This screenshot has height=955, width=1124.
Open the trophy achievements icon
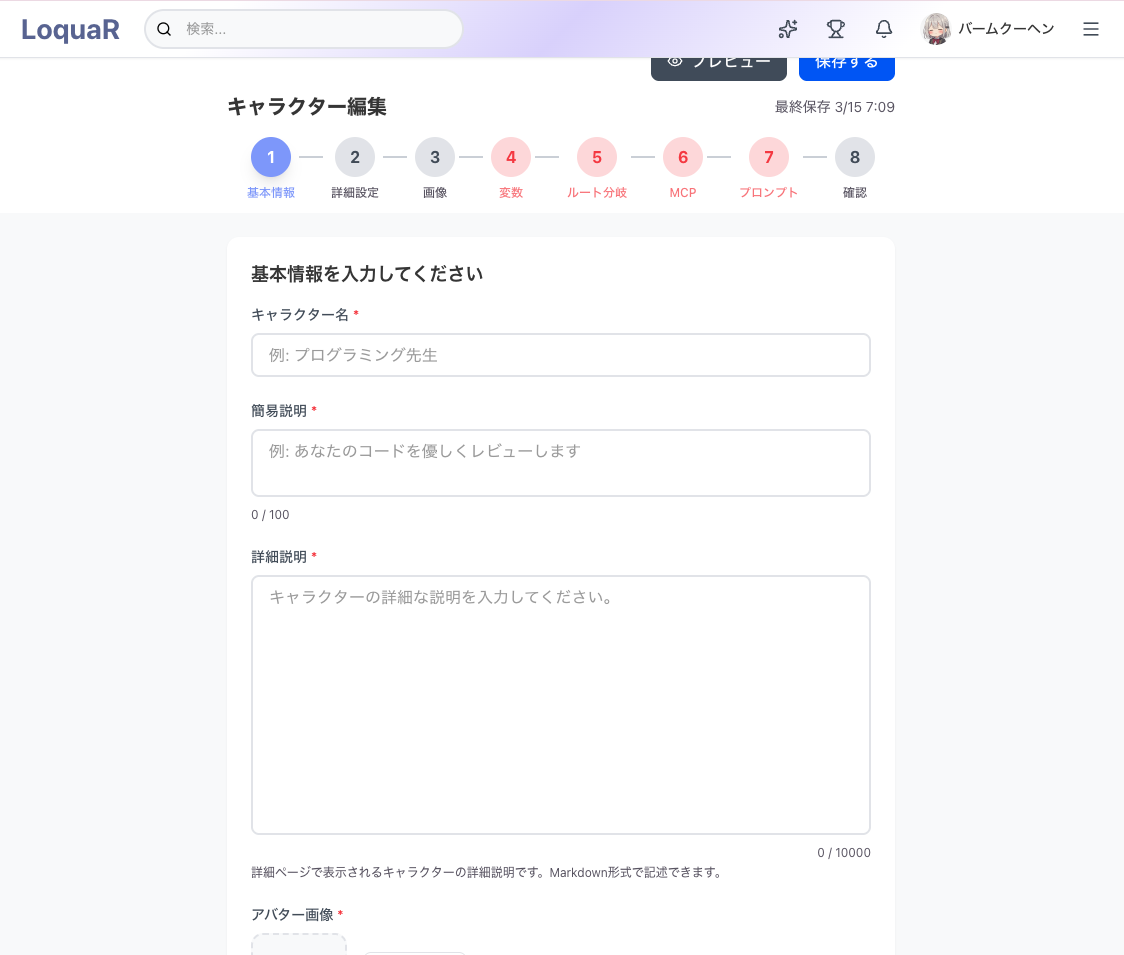(835, 29)
